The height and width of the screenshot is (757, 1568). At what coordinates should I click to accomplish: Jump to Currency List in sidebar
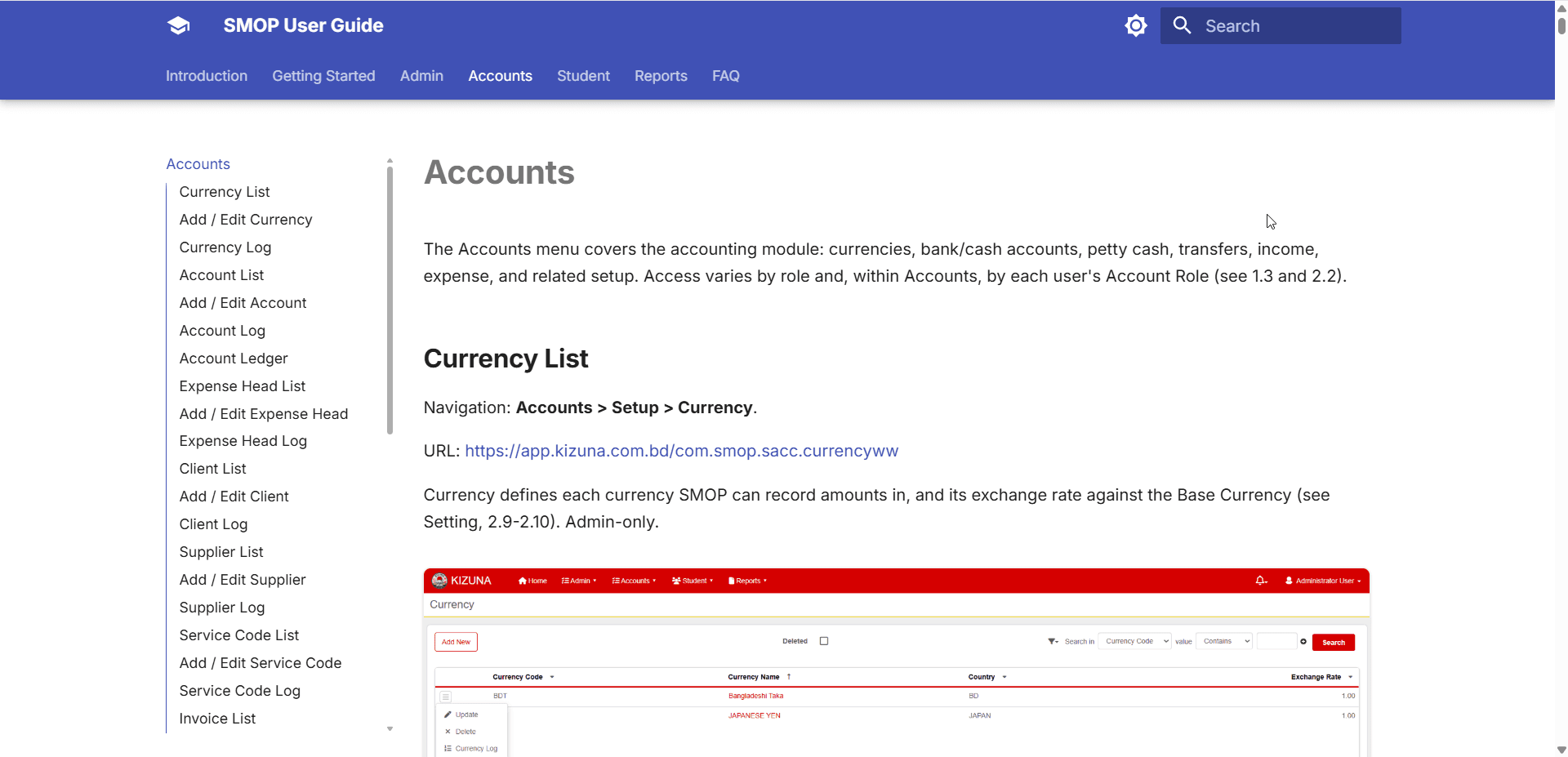coord(225,192)
